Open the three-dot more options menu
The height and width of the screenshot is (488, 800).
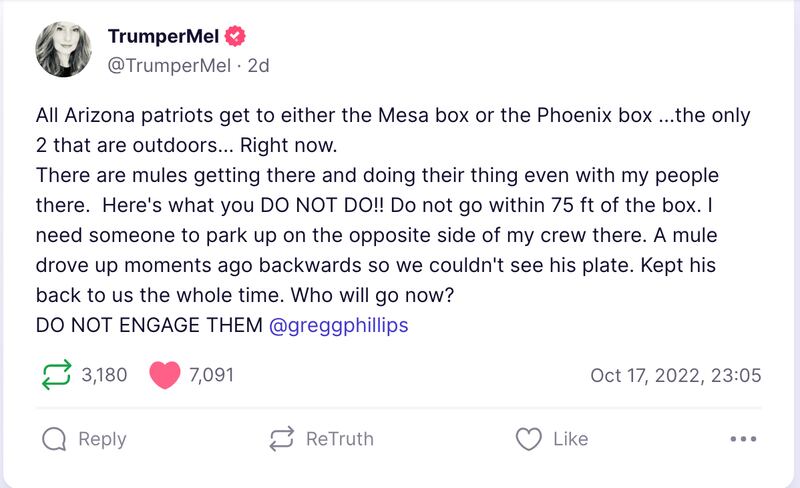coord(743,438)
